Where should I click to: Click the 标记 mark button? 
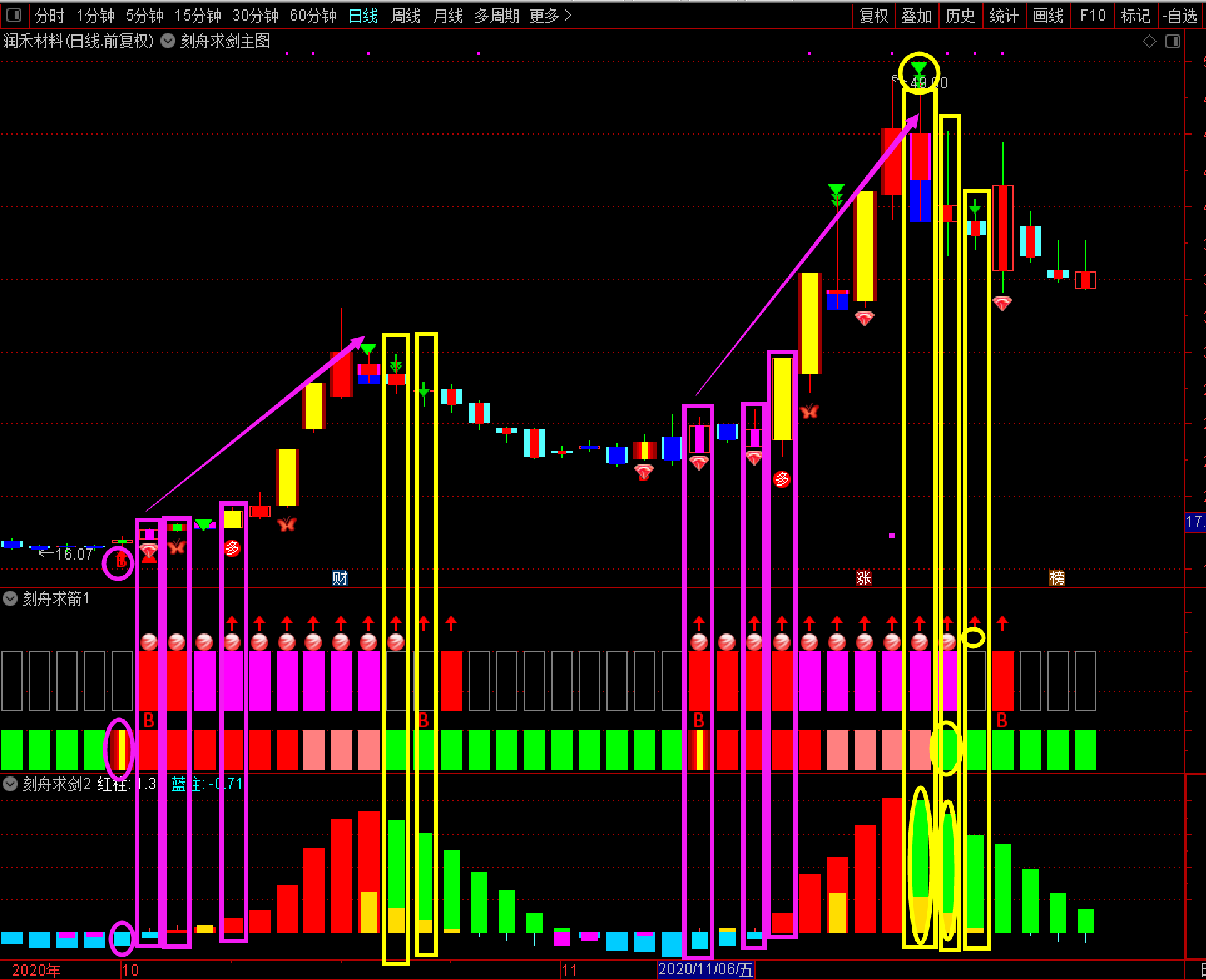[x=1135, y=16]
